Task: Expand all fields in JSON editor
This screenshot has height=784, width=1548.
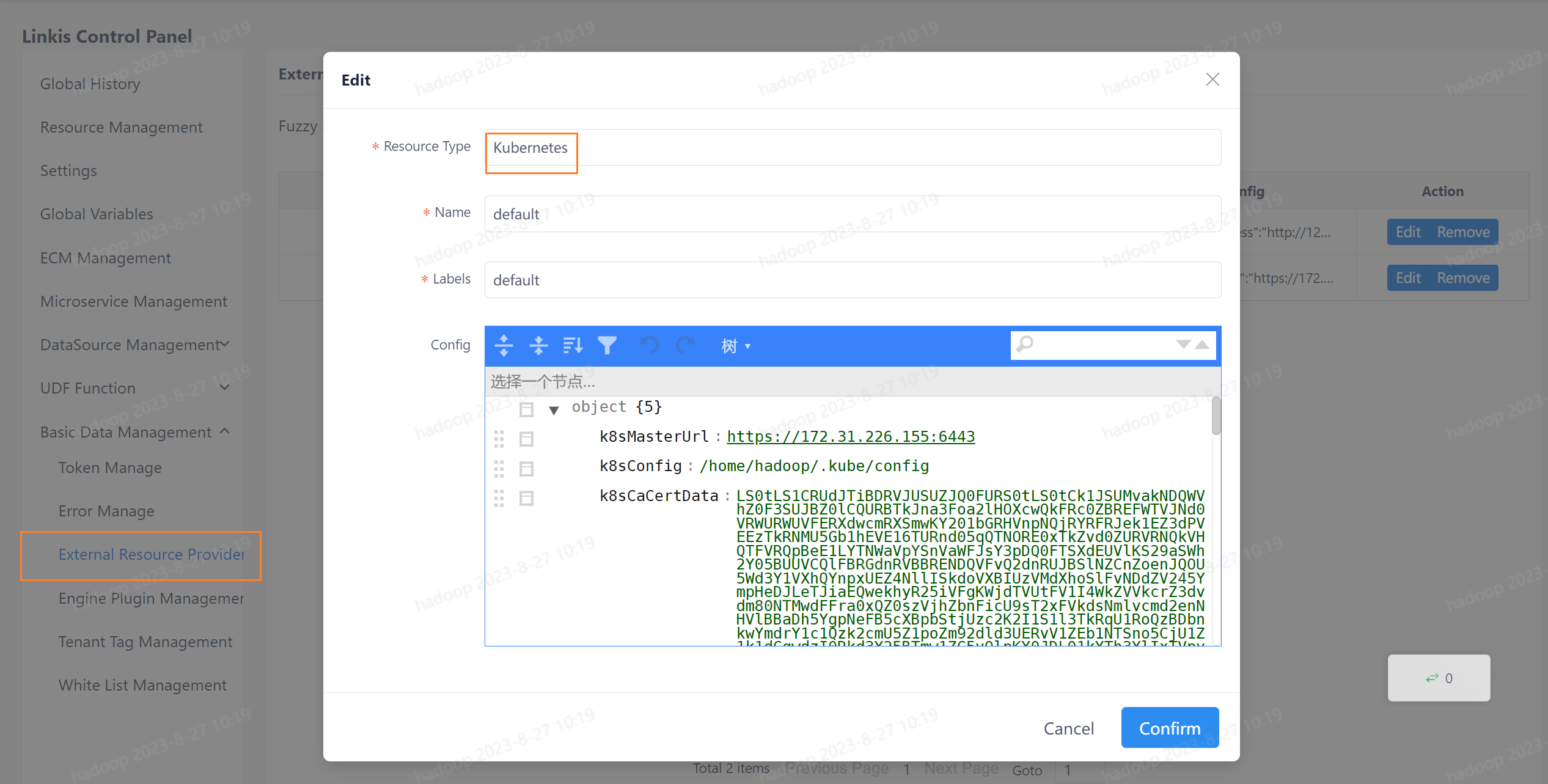Action: click(x=504, y=345)
